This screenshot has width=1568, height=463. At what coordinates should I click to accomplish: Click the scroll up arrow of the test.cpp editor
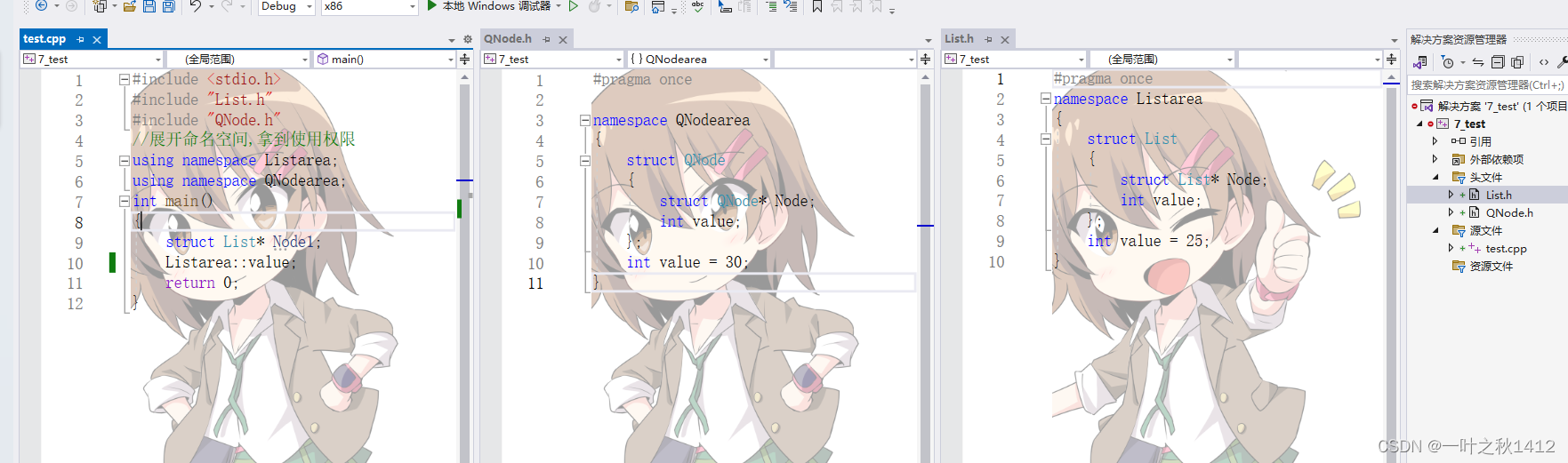464,78
